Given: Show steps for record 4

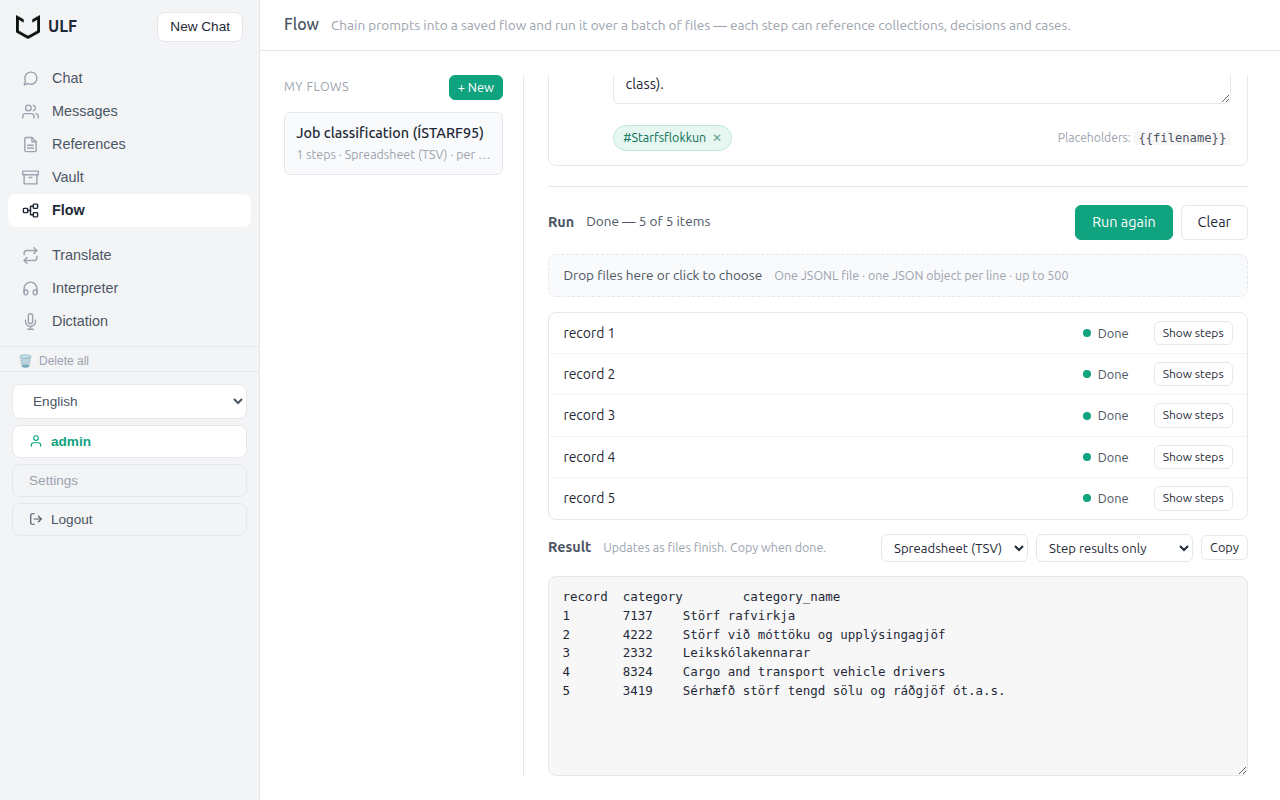Looking at the screenshot, I should (x=1193, y=457).
